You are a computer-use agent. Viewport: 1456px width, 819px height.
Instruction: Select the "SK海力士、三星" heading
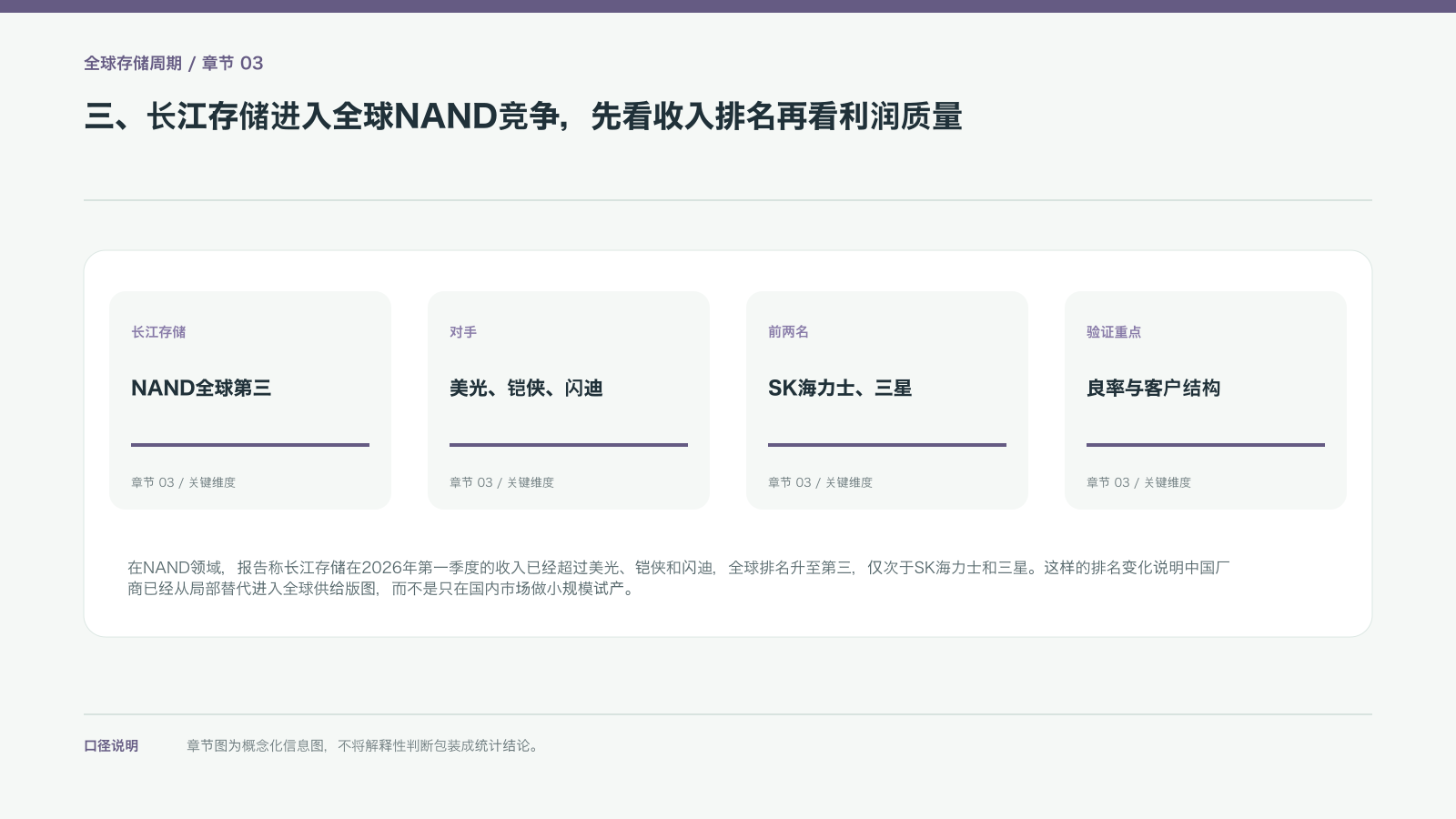(x=840, y=388)
